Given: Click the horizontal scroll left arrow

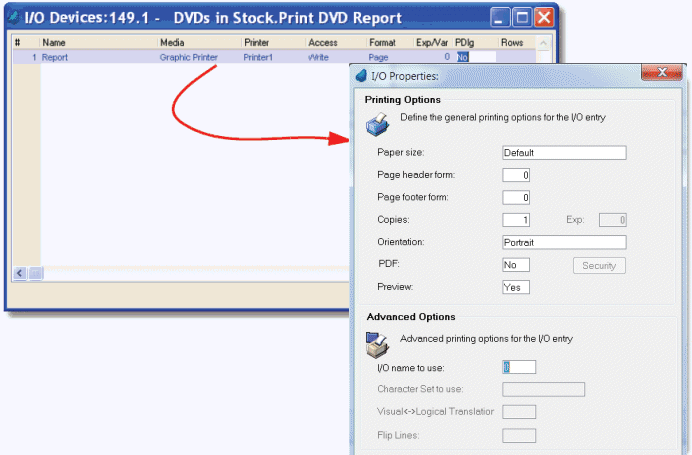Looking at the screenshot, I should [19, 274].
